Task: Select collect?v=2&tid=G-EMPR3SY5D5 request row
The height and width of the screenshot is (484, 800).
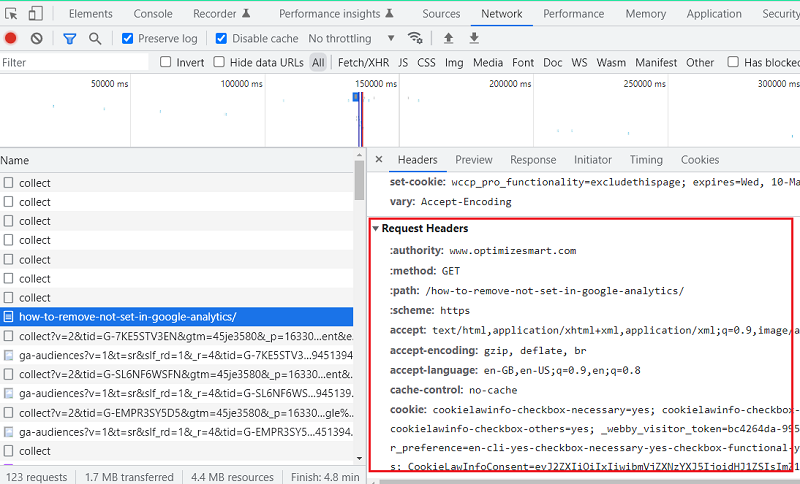Action: click(x=177, y=413)
